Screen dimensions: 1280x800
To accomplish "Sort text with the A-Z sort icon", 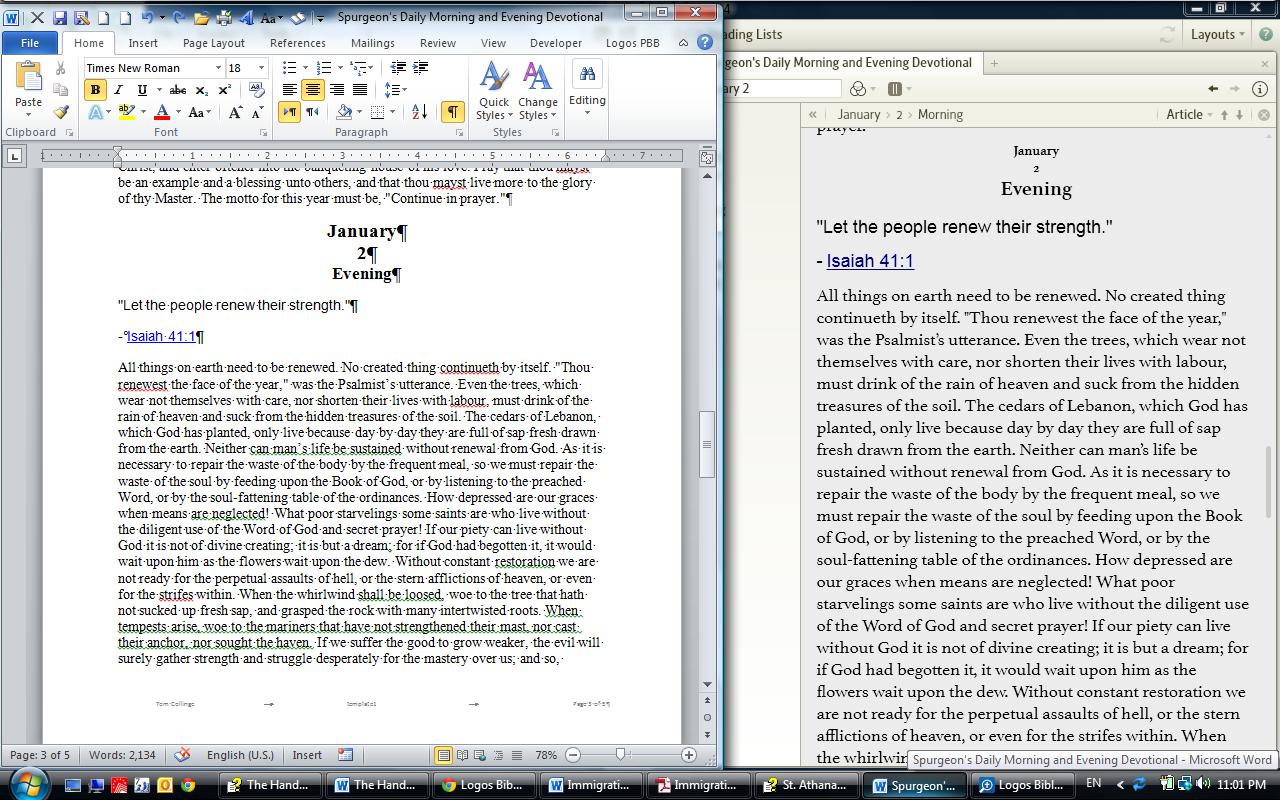I will 419,112.
